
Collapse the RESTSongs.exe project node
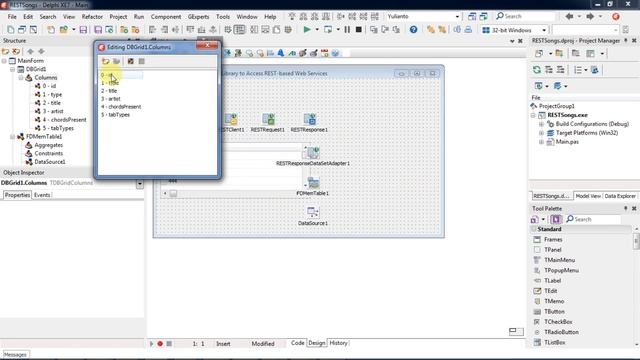pos(533,116)
